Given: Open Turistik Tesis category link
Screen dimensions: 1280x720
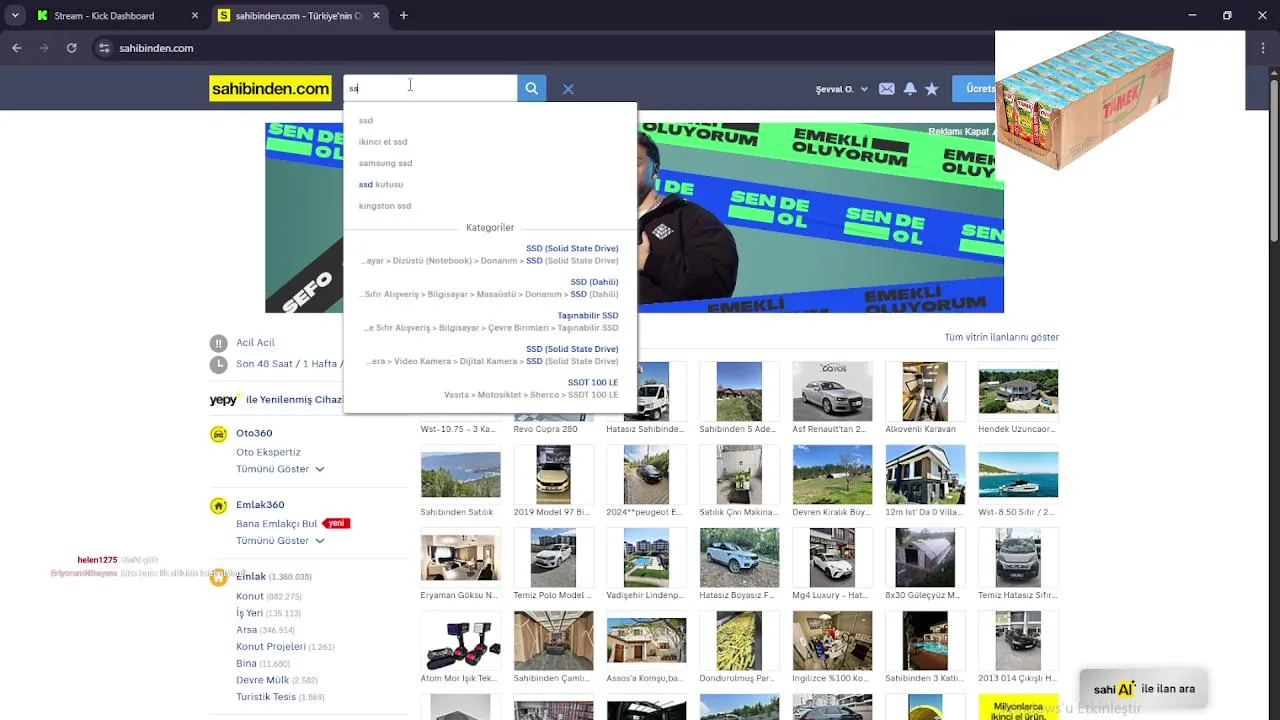Looking at the screenshot, I should [266, 697].
